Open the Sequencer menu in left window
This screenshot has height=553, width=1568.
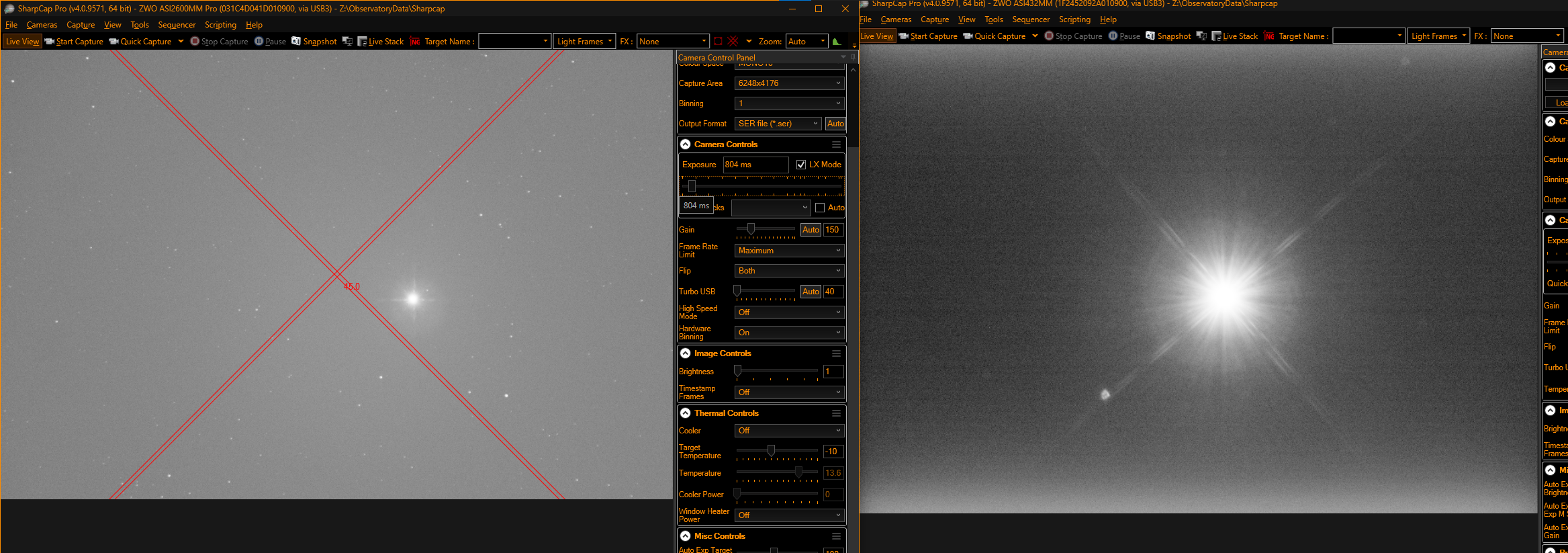click(x=177, y=25)
